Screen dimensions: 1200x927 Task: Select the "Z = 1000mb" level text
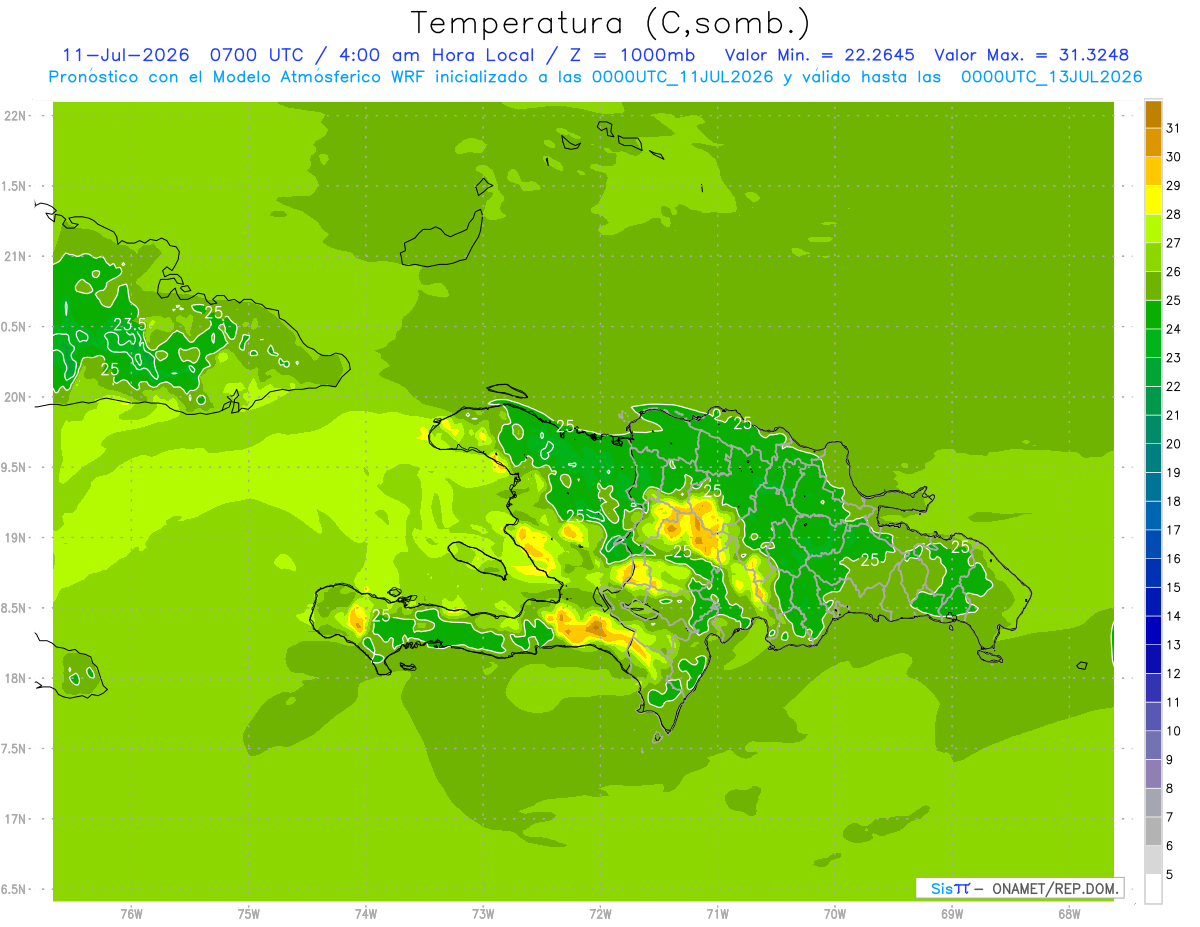click(632, 54)
